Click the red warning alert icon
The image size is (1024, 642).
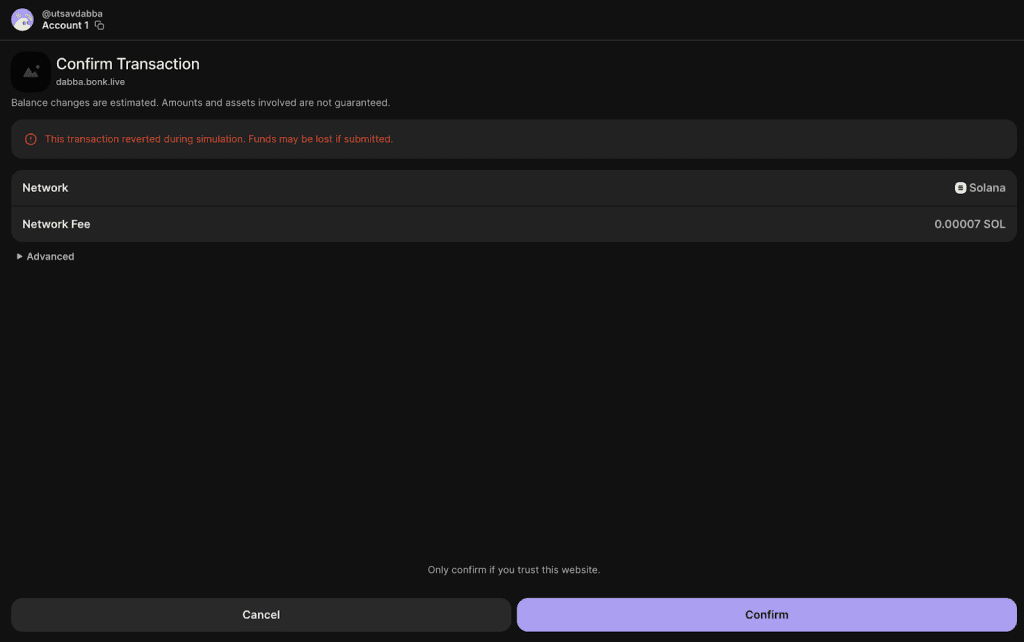tap(31, 139)
